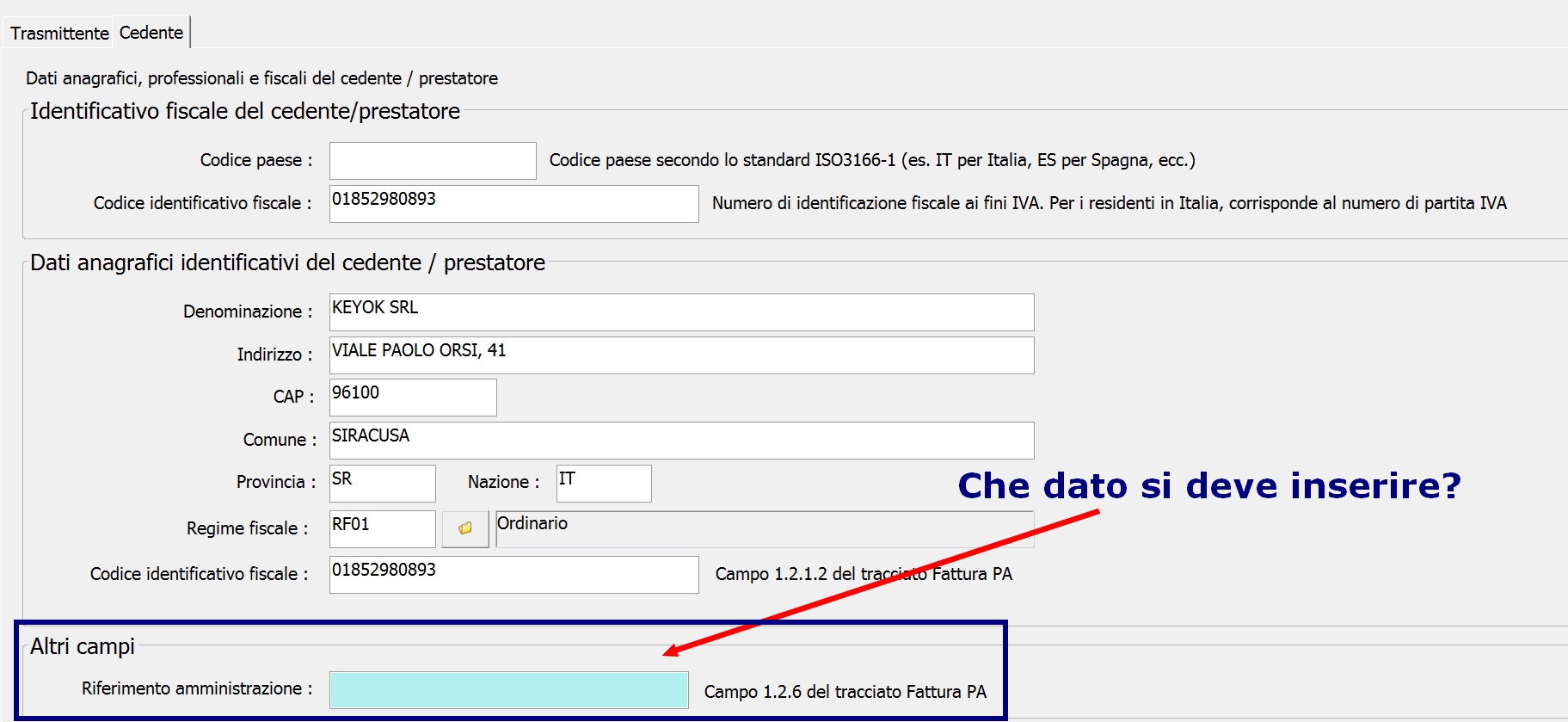This screenshot has height=722, width=1568.
Task: Click the 'Nazione :' label
Action: pos(504,482)
